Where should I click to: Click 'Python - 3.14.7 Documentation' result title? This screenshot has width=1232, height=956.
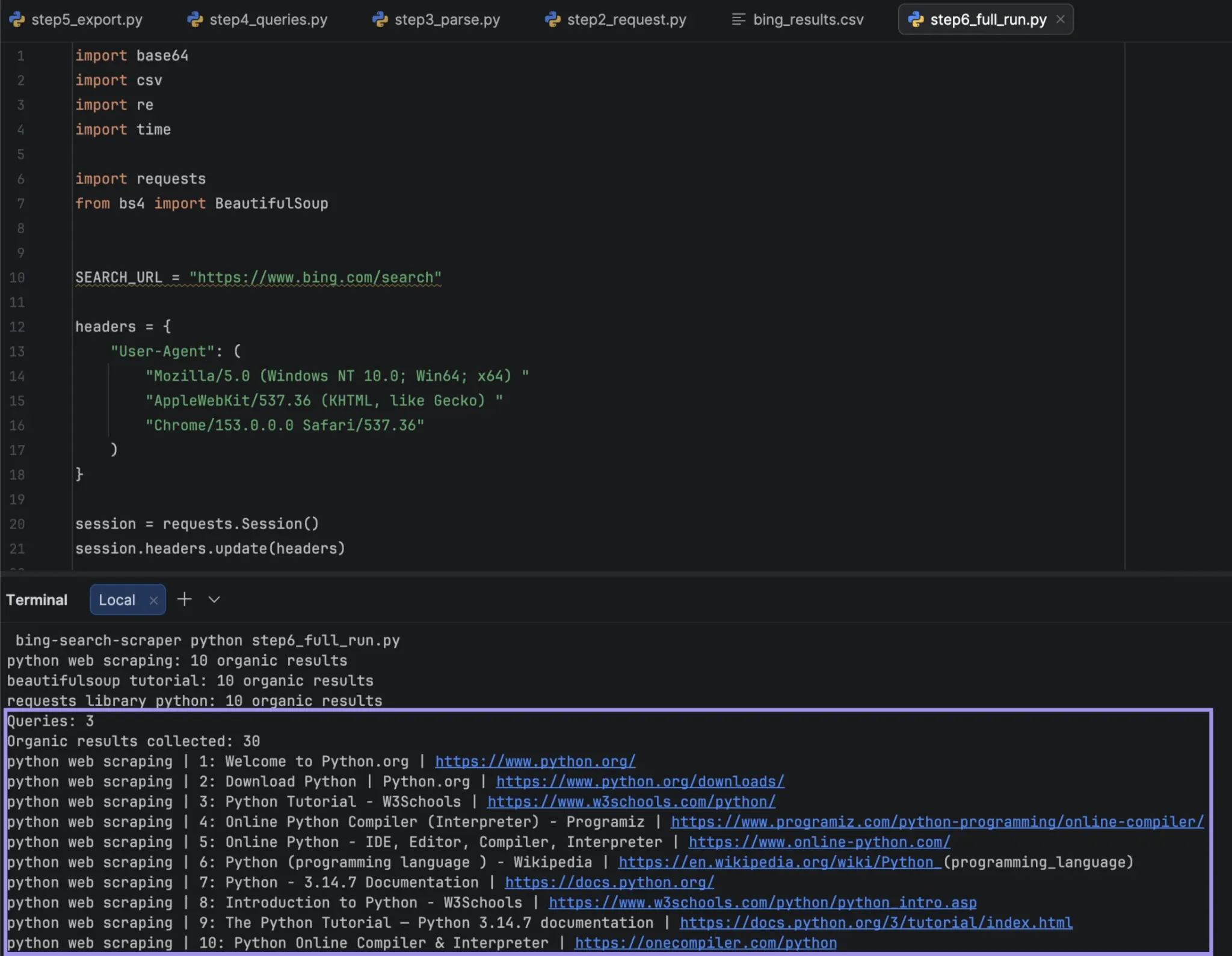point(351,882)
